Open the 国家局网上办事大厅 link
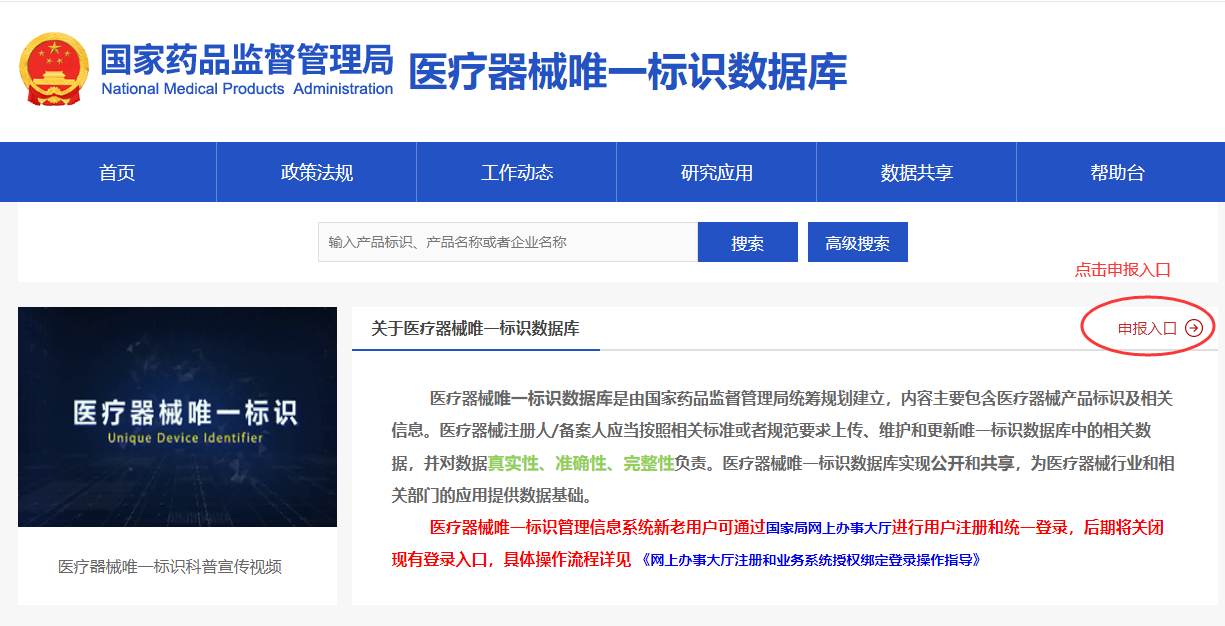 tap(828, 528)
